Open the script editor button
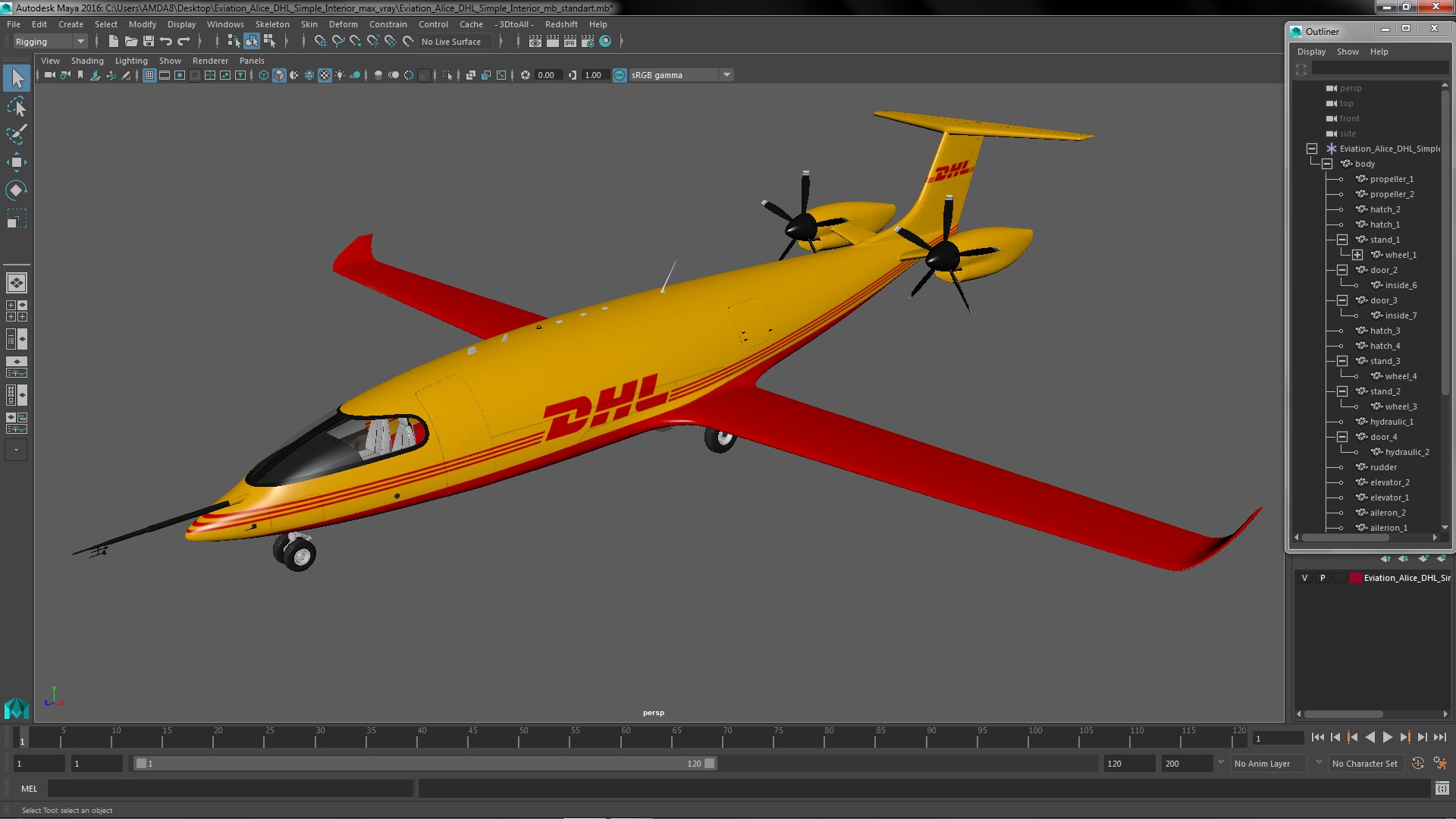1456x819 pixels. pyautogui.click(x=1442, y=789)
